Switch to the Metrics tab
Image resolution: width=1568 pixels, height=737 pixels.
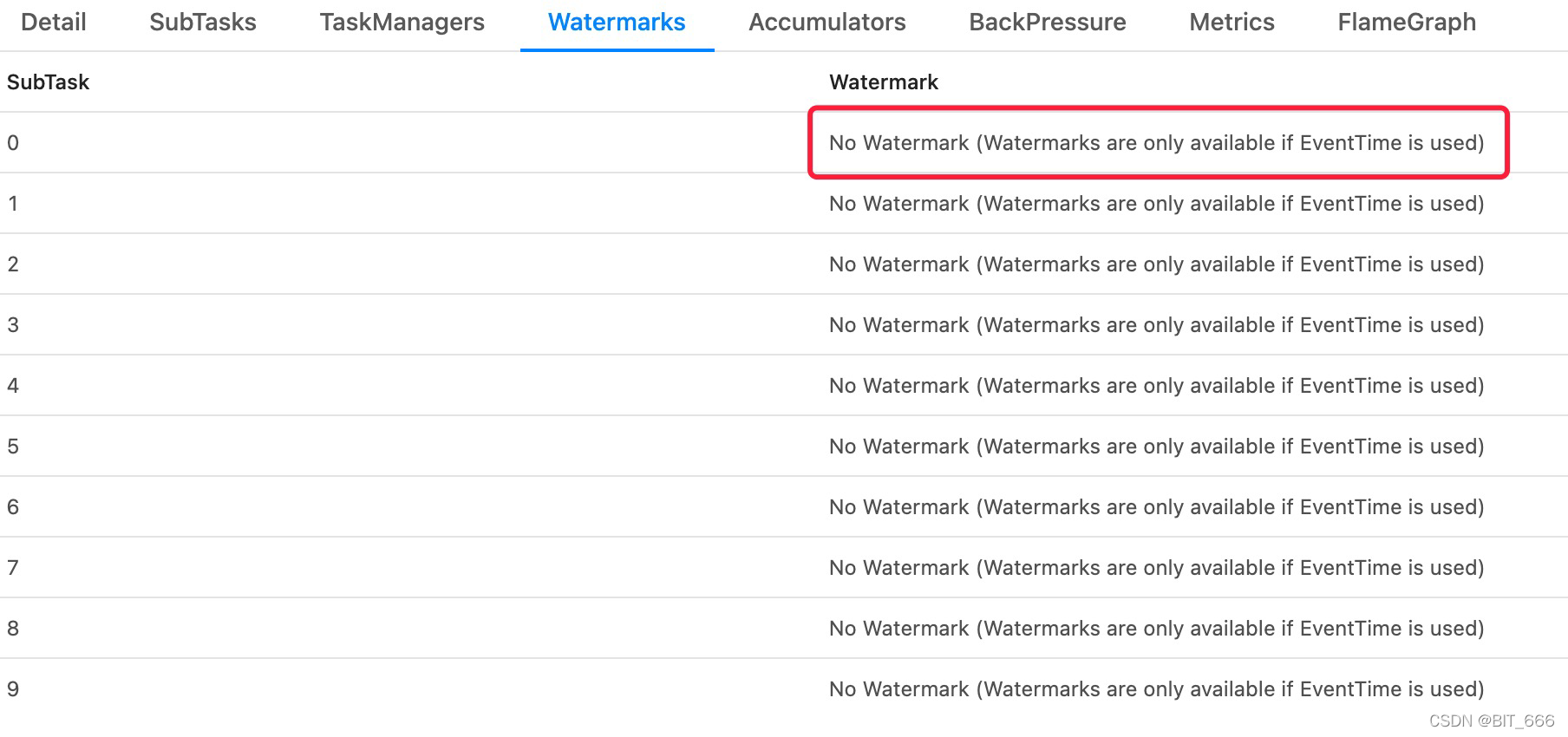(1232, 23)
